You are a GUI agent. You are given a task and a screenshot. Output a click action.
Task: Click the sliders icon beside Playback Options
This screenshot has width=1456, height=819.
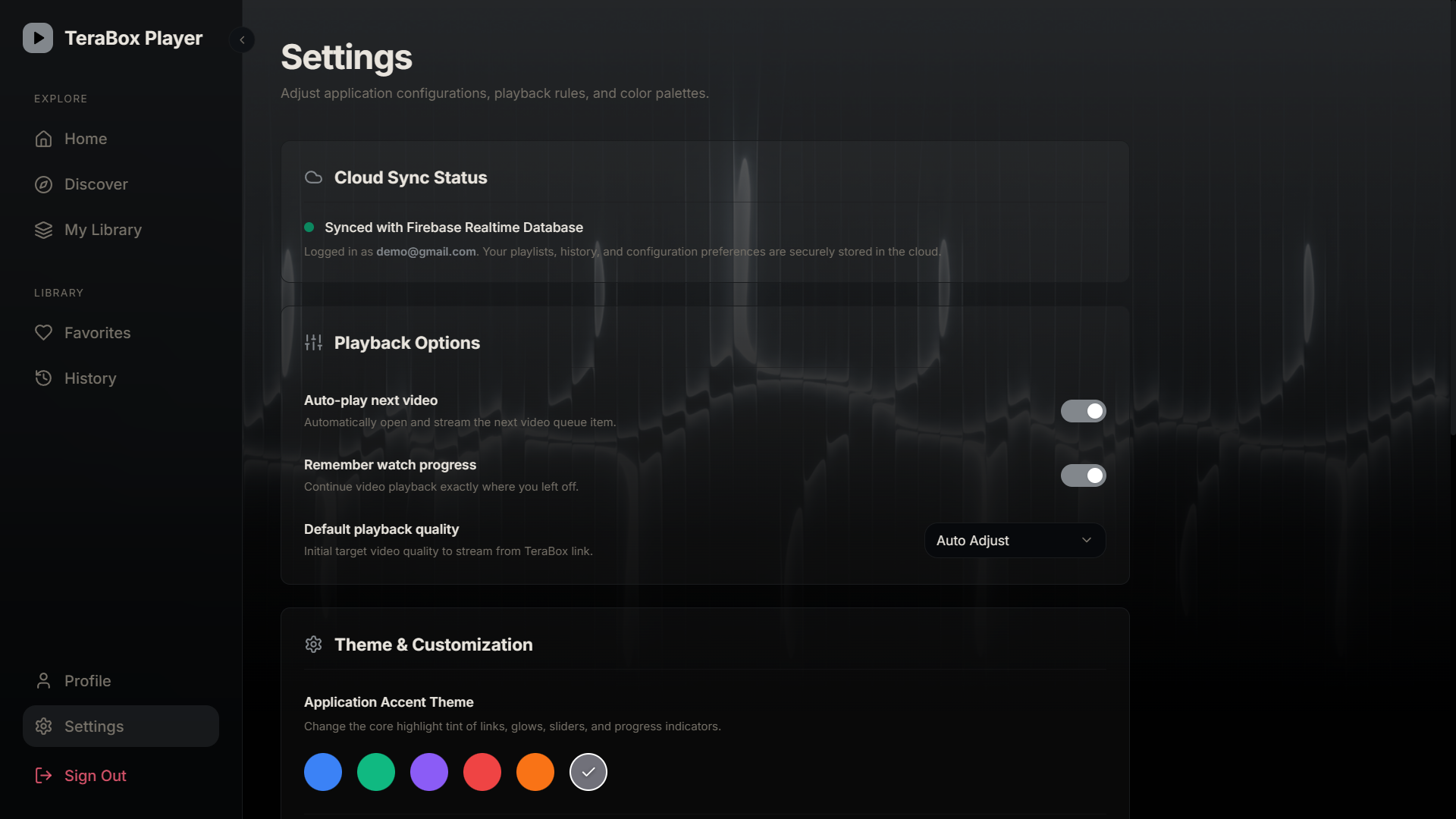click(313, 343)
